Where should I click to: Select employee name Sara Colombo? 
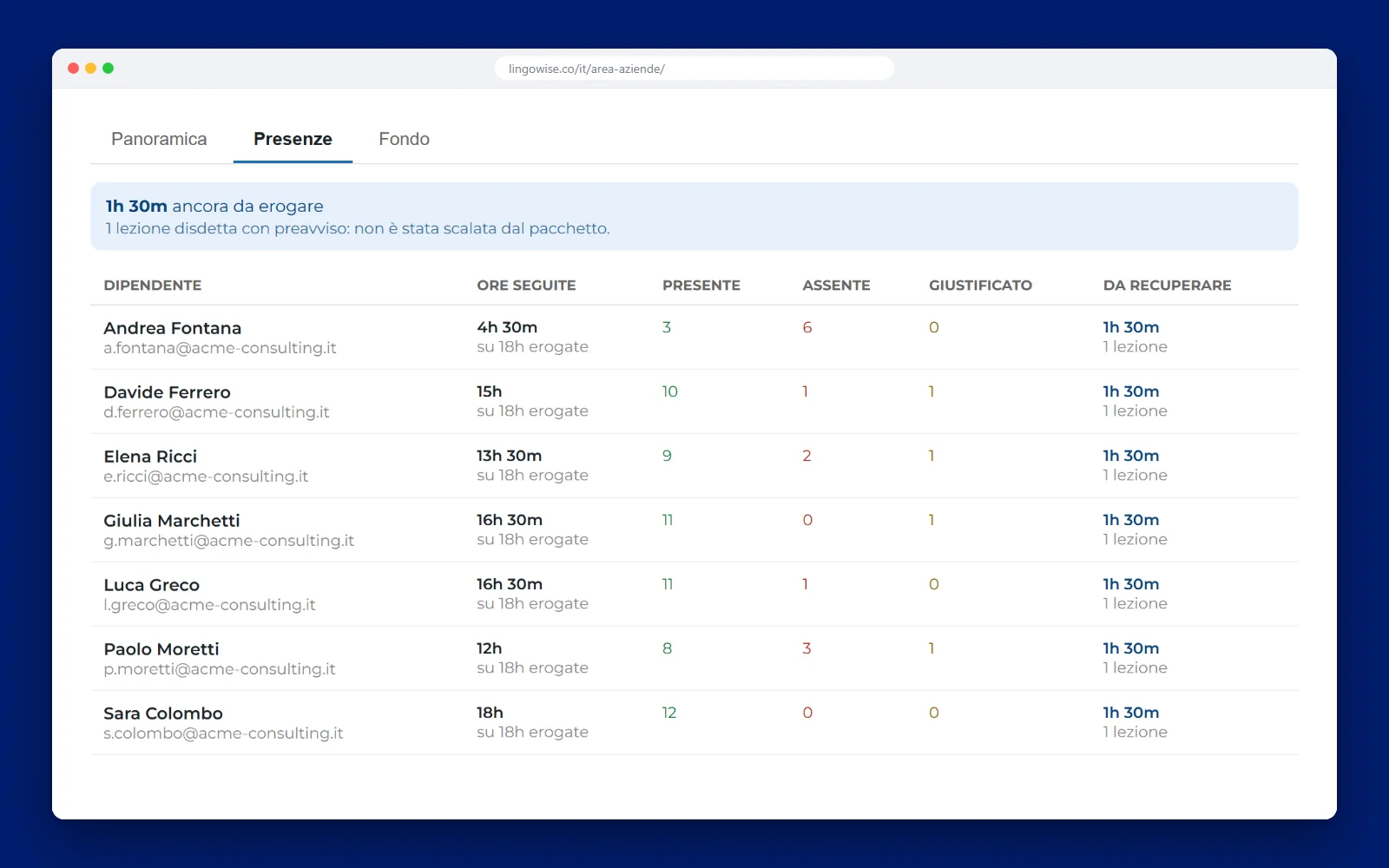[x=163, y=713]
